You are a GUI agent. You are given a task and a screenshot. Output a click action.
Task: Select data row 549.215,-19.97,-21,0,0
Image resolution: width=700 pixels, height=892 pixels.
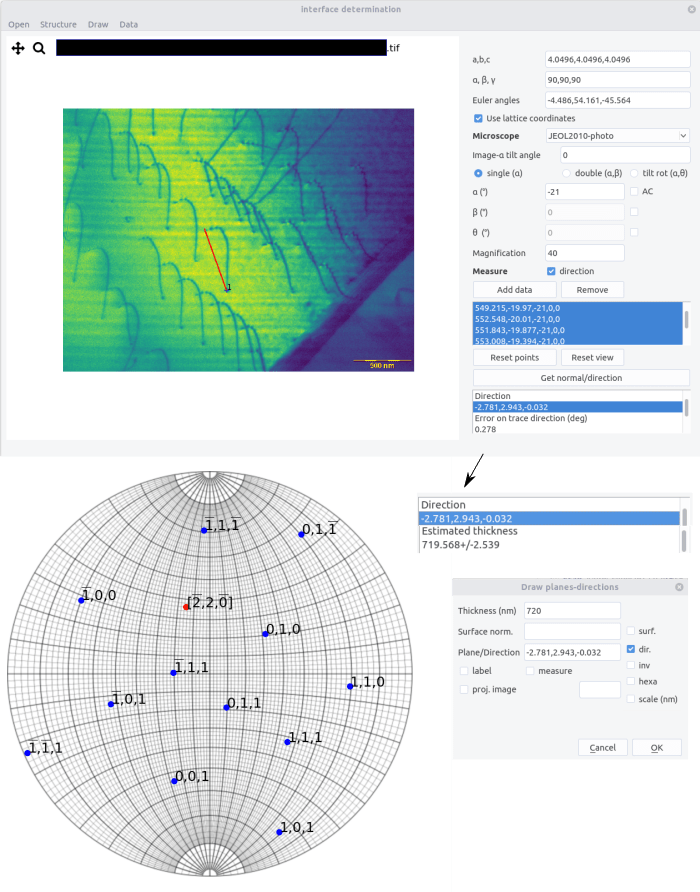[578, 308]
